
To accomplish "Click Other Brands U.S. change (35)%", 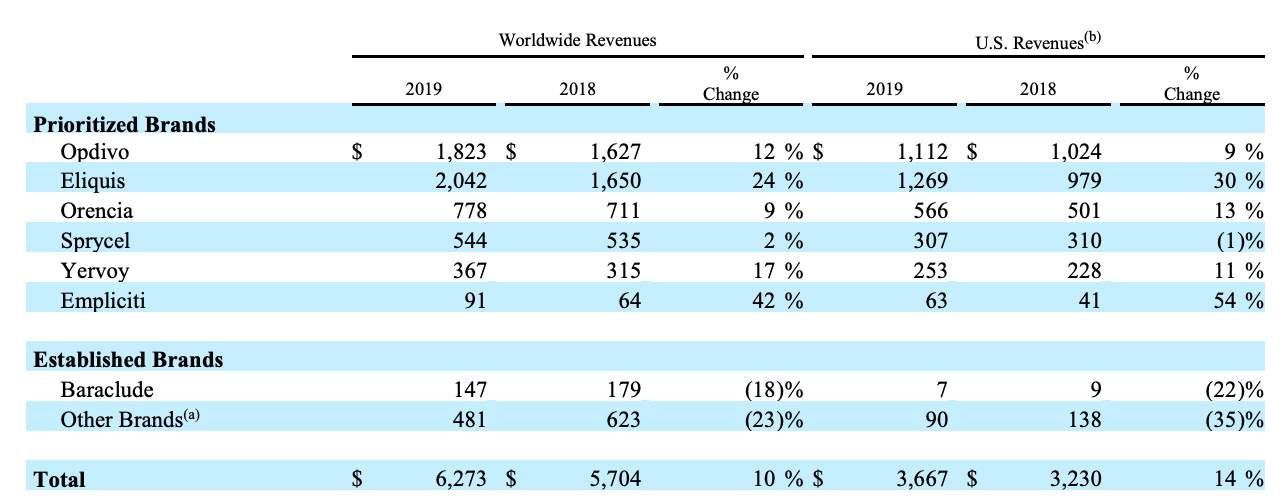I will [x=1237, y=418].
